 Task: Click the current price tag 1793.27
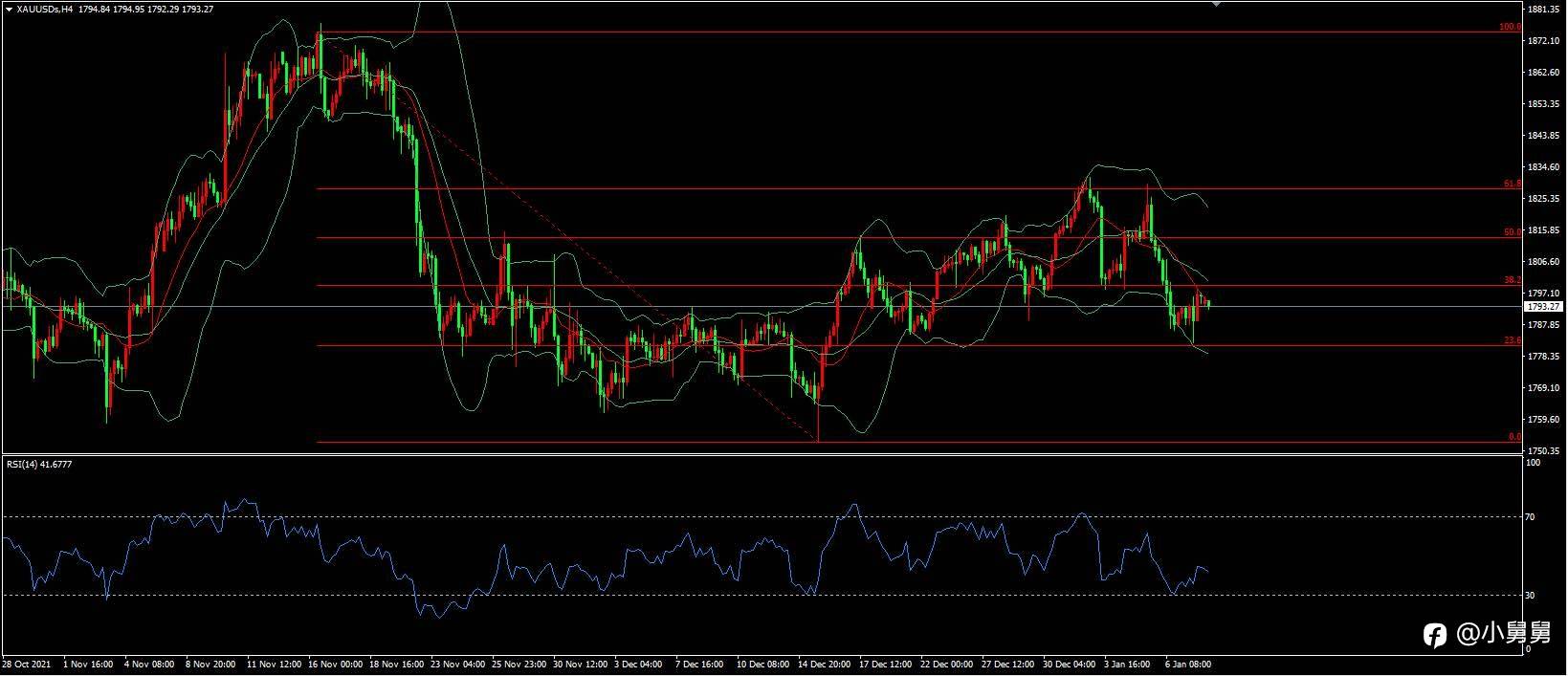pos(1544,307)
